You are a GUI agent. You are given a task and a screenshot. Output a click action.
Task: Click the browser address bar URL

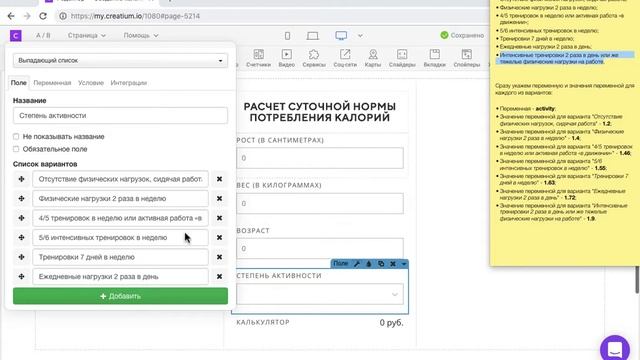(135, 16)
